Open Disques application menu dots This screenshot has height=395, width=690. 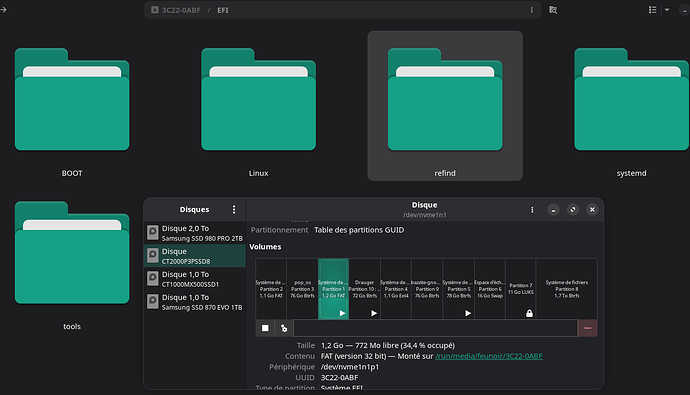[234, 210]
